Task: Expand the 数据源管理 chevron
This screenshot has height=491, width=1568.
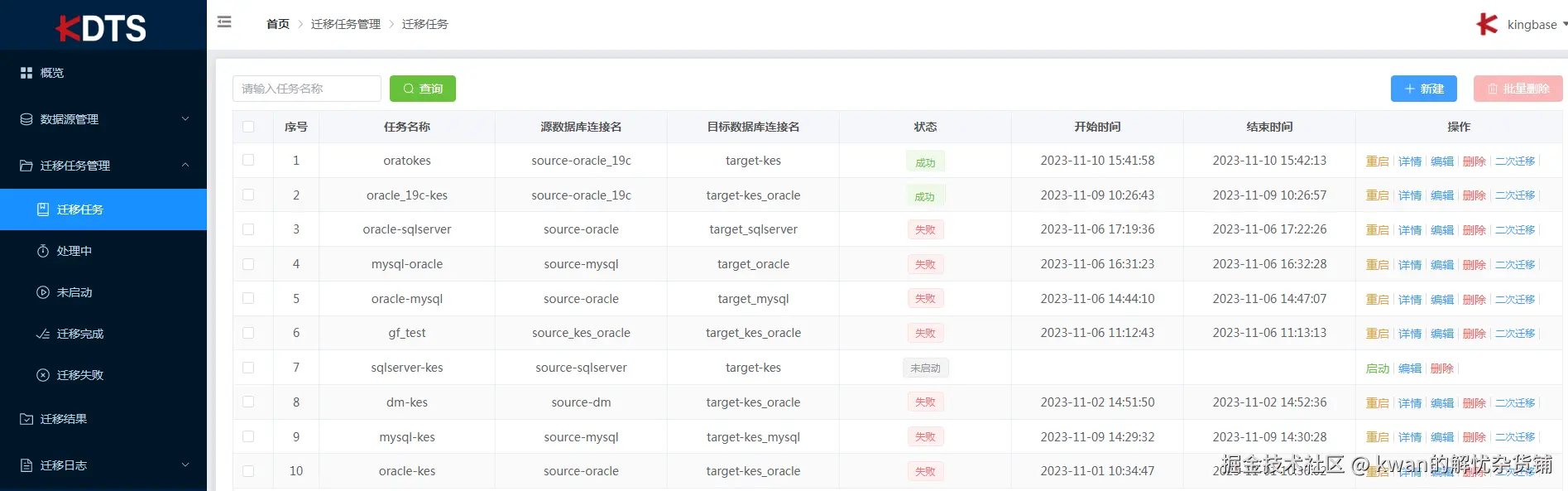Action: 185,118
